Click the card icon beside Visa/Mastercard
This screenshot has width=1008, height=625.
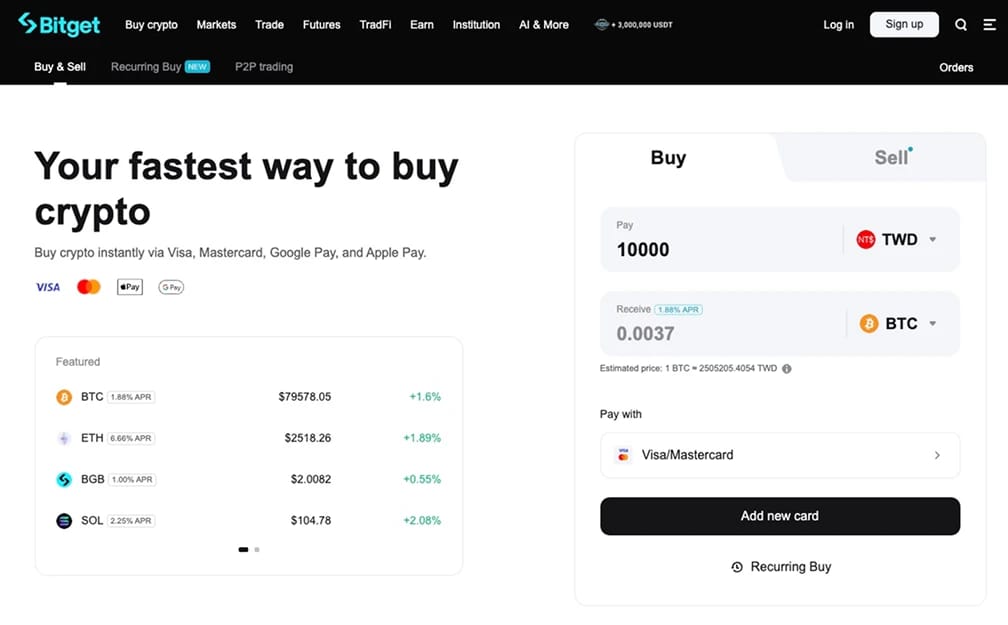click(623, 455)
